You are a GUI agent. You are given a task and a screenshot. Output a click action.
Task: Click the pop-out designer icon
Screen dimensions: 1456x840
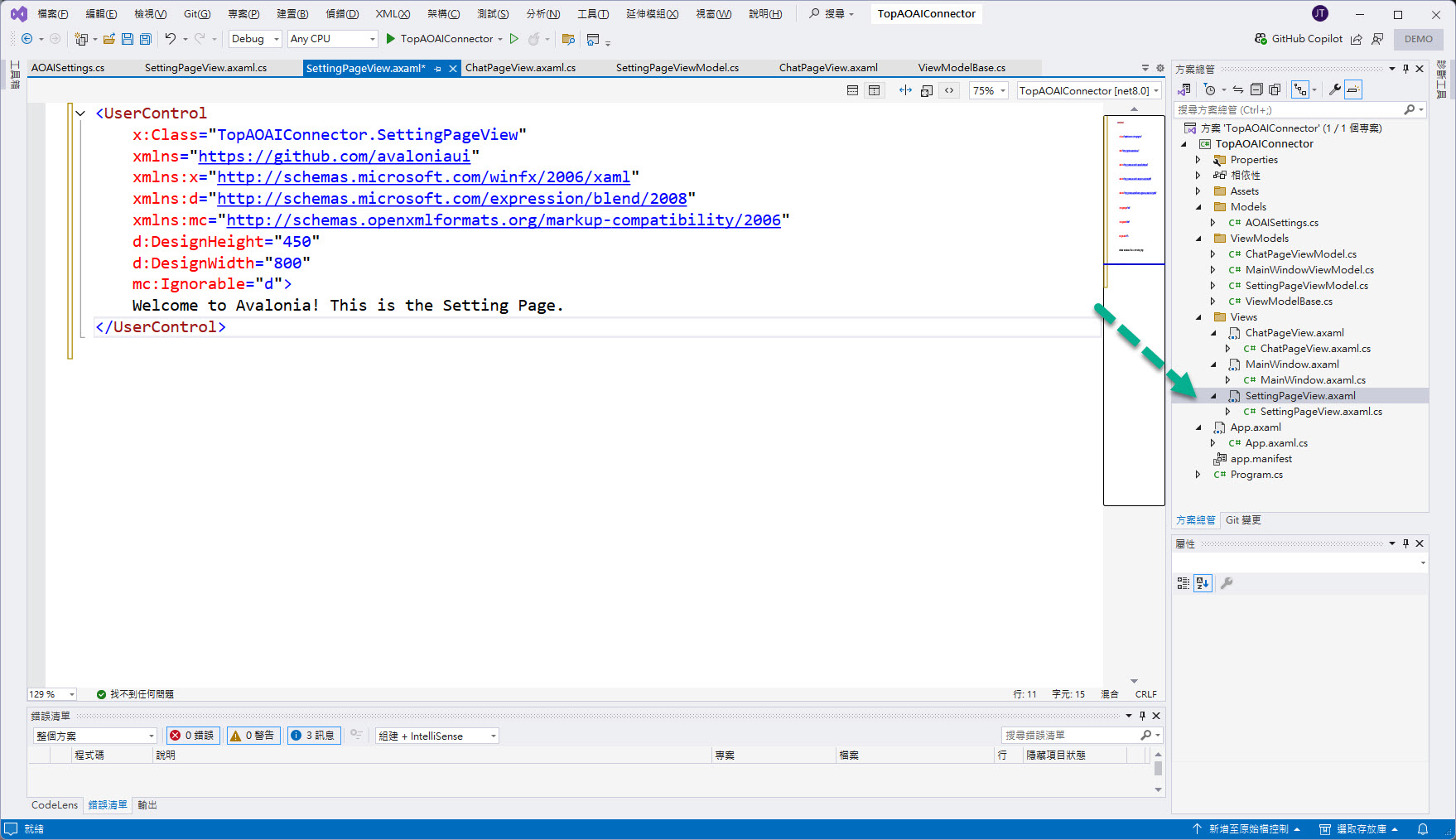click(927, 90)
